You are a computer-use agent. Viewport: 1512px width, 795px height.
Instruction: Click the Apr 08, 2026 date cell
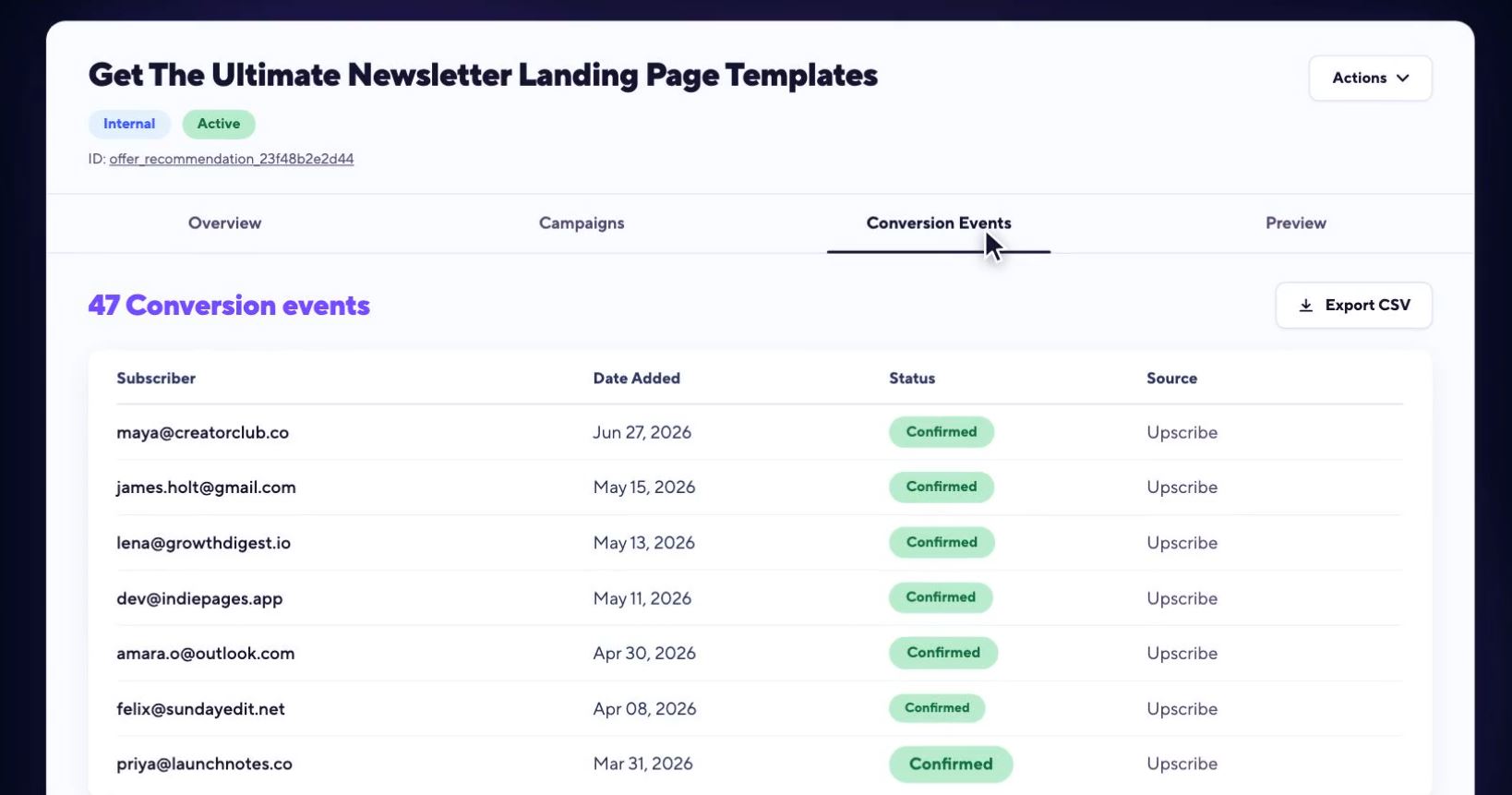tap(644, 709)
